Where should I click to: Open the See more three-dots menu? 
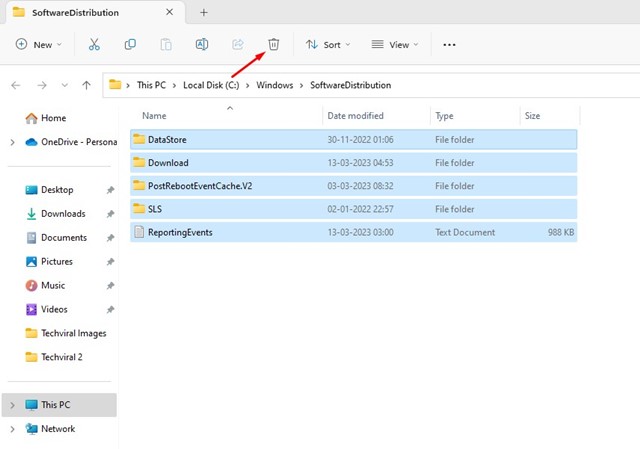click(x=449, y=45)
